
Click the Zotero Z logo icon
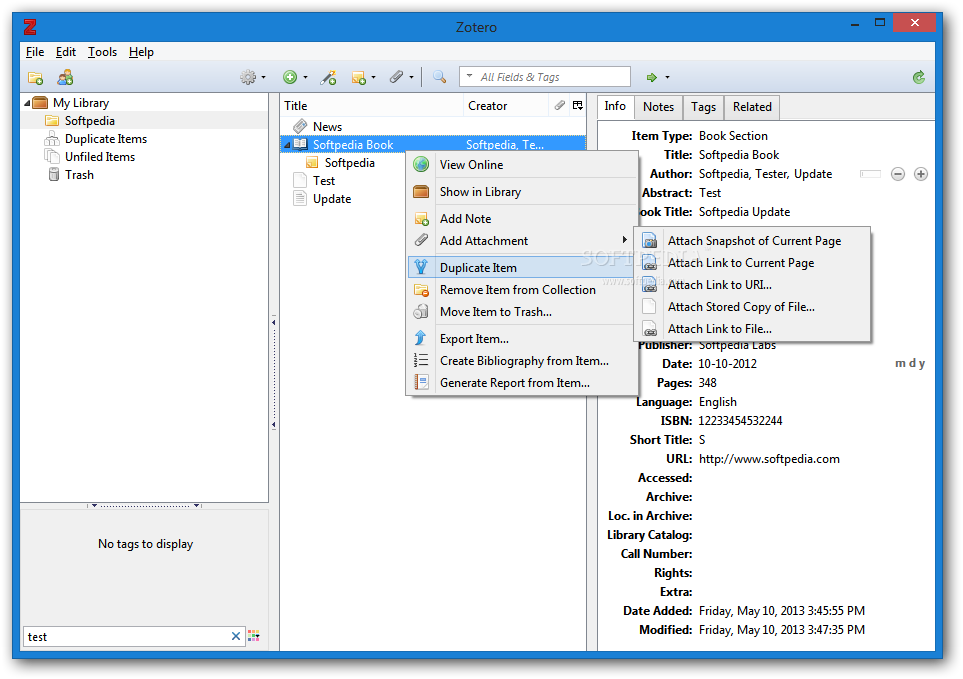coord(30,26)
